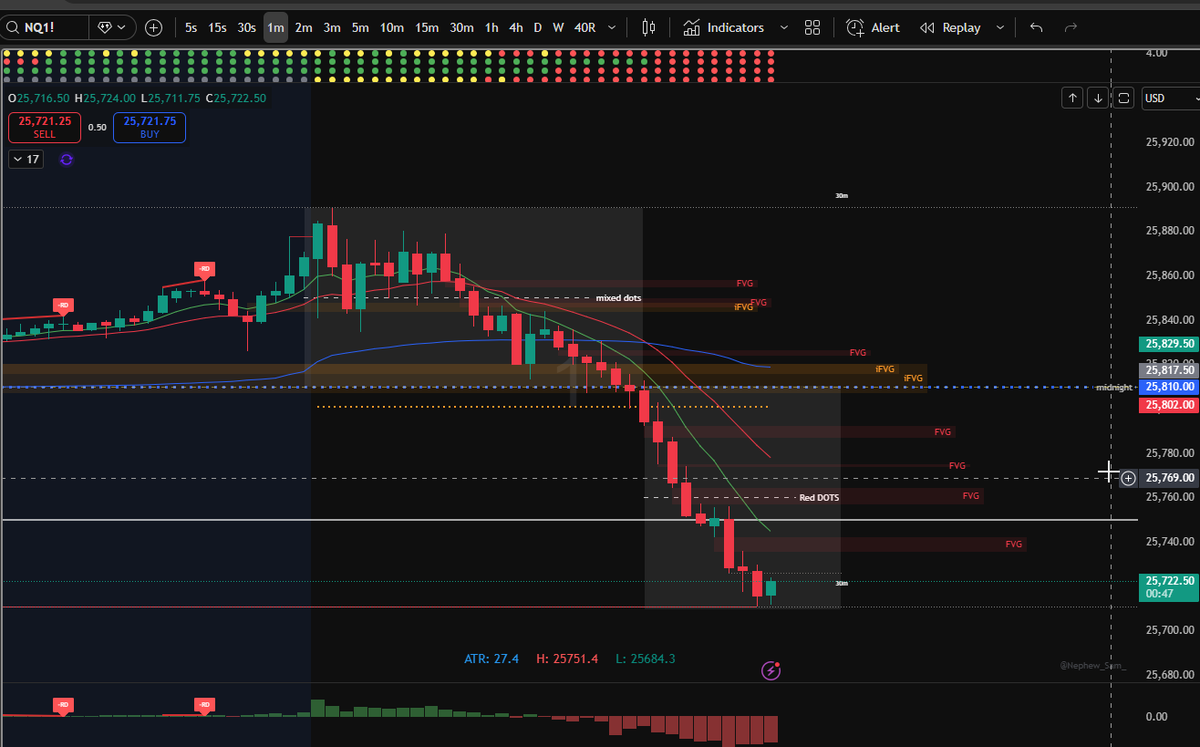Click the purple refresh indicator icon
The width and height of the screenshot is (1200, 747).
pos(67,159)
